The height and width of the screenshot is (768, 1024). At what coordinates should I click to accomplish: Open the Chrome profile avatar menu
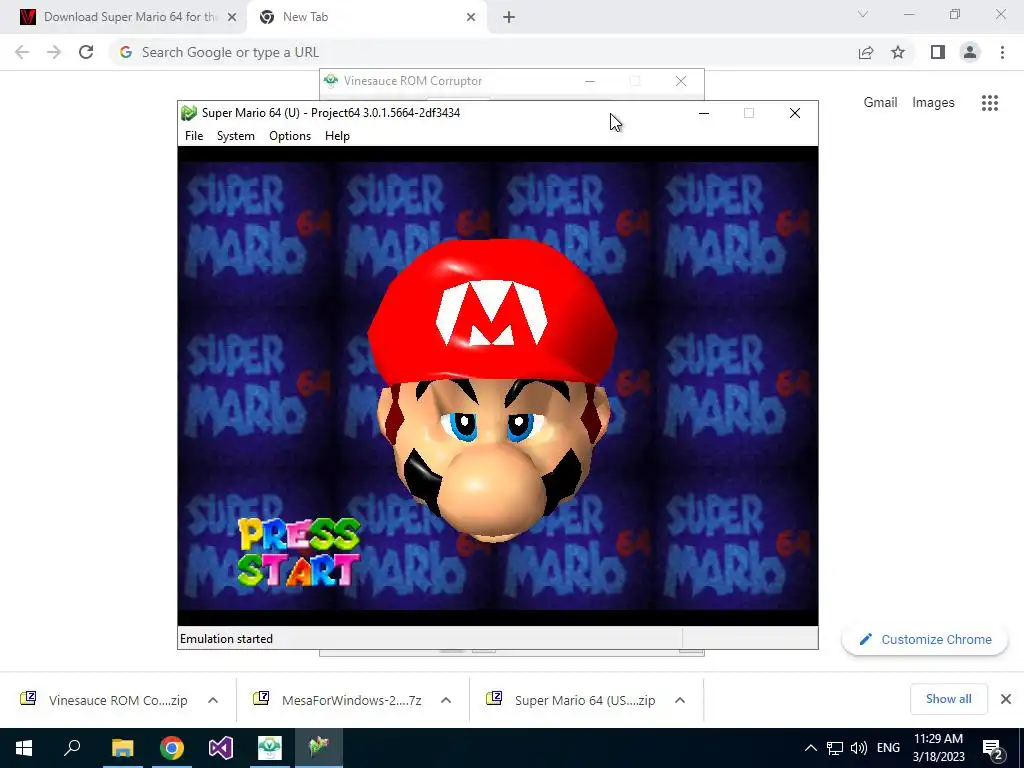[x=970, y=52]
